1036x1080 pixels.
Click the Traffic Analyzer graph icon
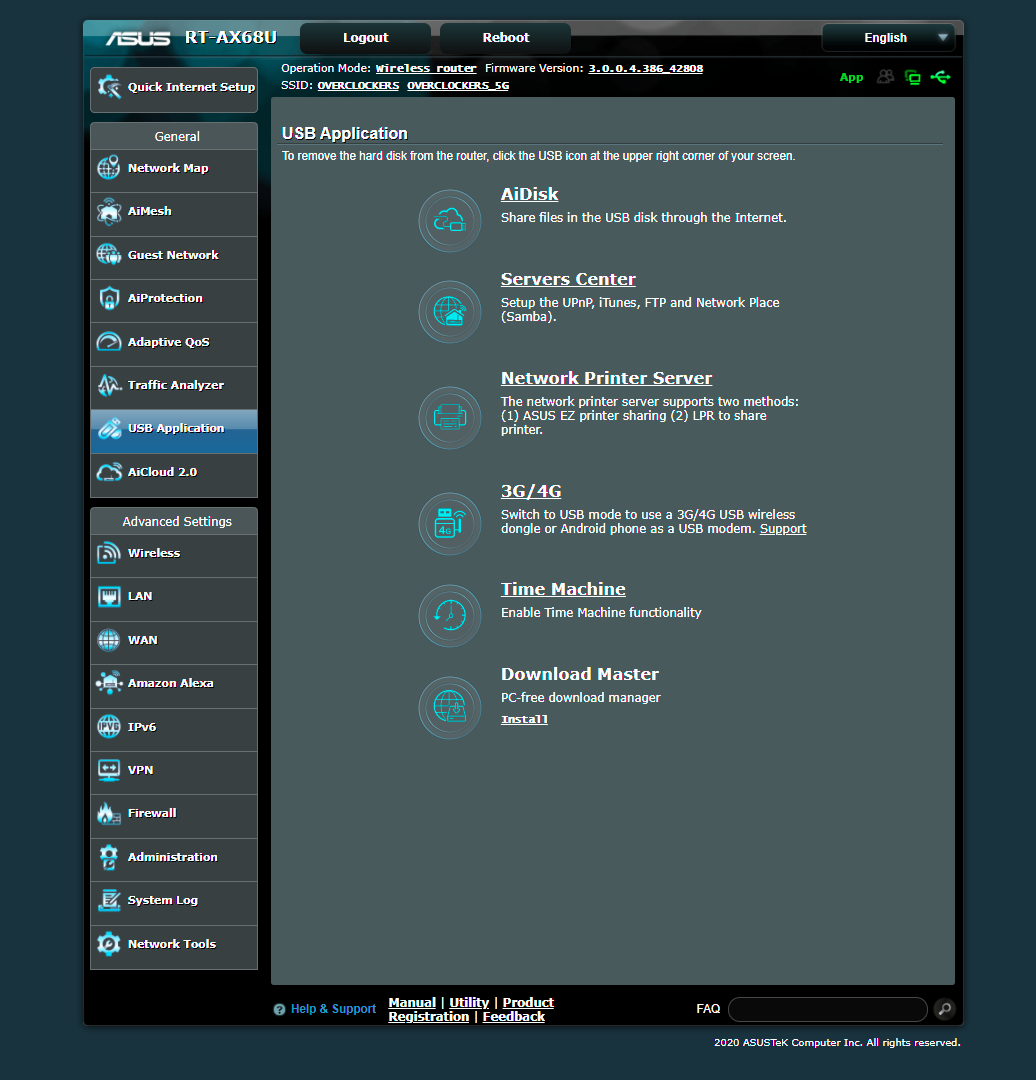click(x=109, y=385)
